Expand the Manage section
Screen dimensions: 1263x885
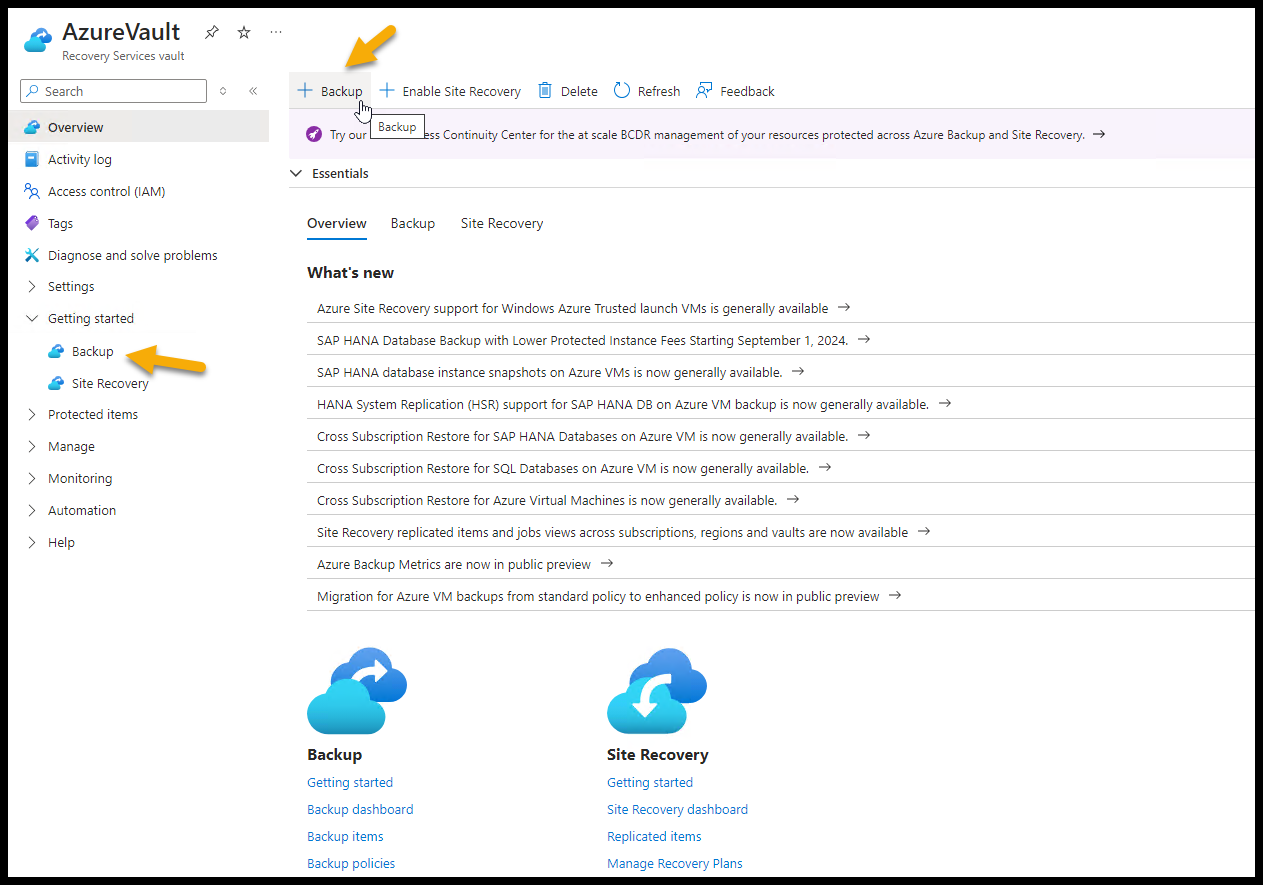32,447
